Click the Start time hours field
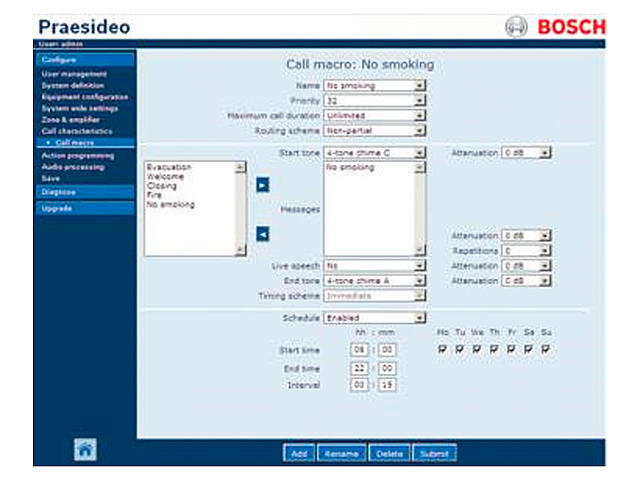640x480 pixels. tap(359, 350)
